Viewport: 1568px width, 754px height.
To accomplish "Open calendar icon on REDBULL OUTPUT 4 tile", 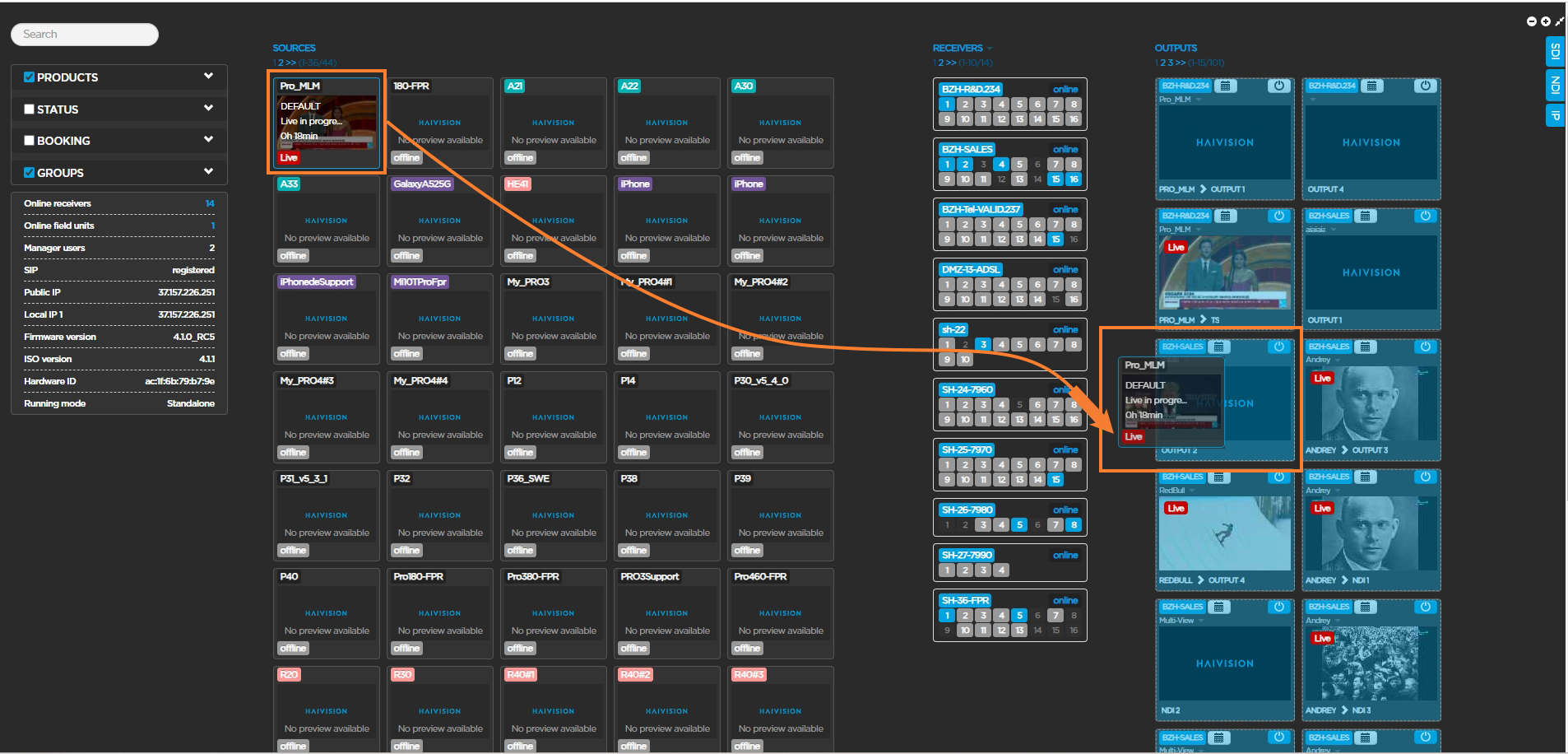I will coord(1219,477).
